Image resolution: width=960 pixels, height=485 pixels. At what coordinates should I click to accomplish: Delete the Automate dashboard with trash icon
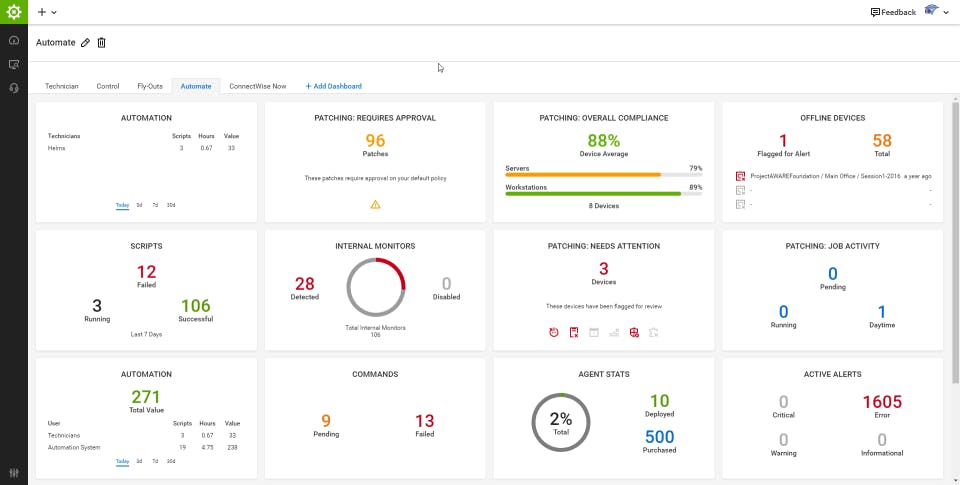click(x=102, y=43)
